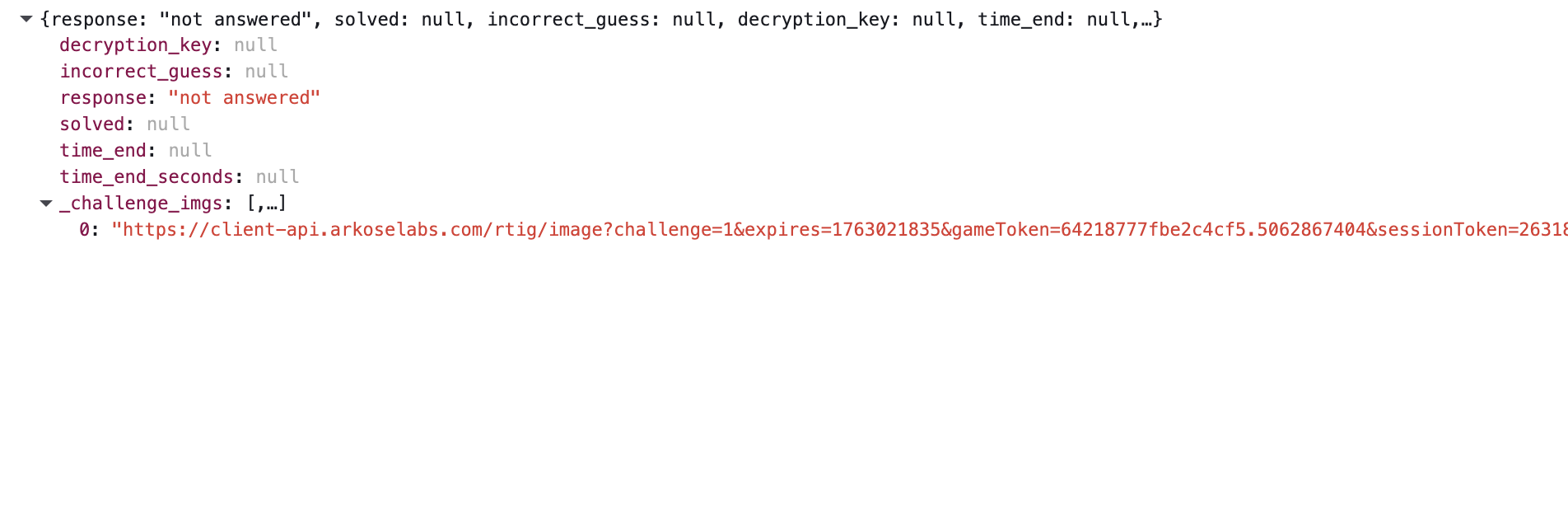
Task: Click the [,…] array preview
Action: 266,204
